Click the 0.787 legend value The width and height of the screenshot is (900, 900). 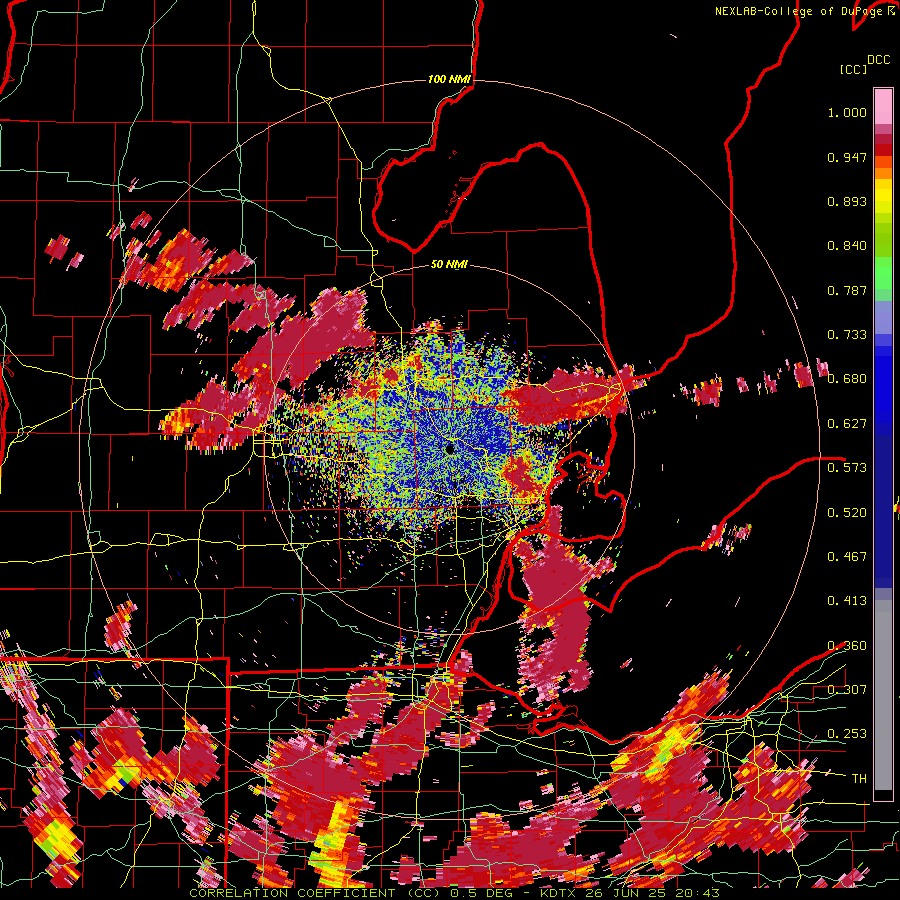(x=847, y=290)
